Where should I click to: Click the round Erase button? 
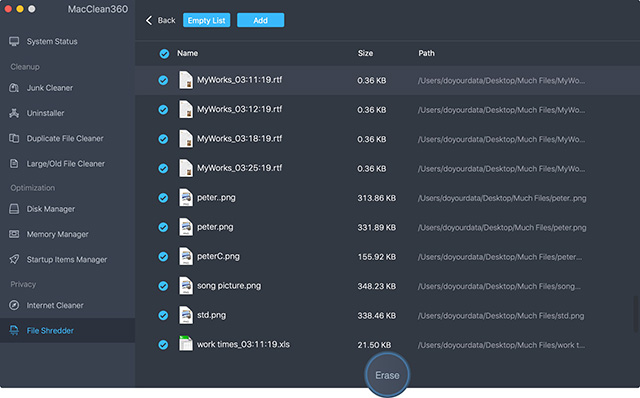(387, 375)
